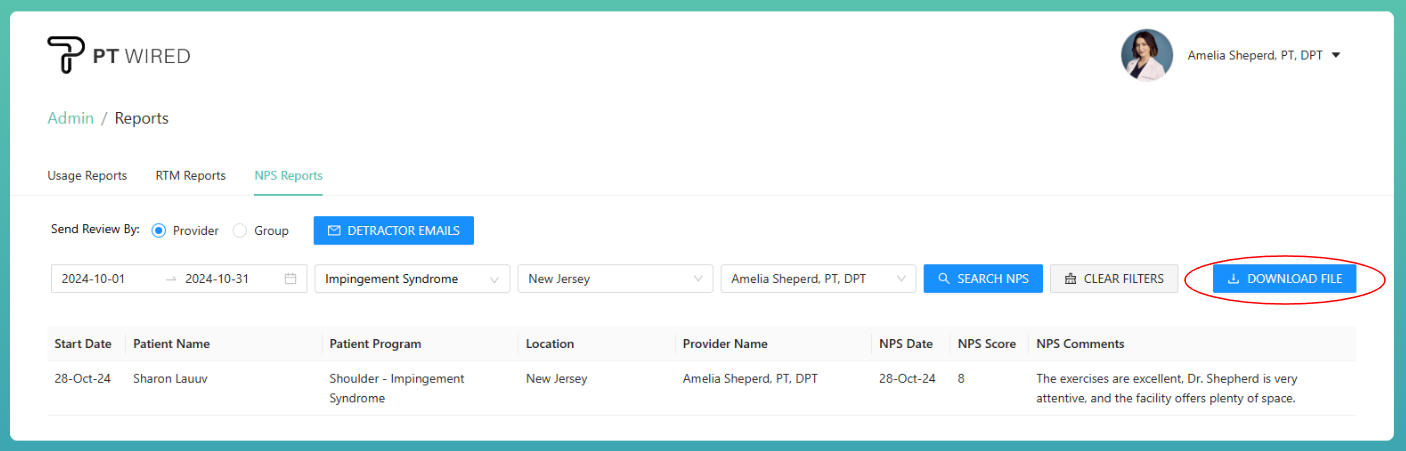Click the end date field 2024-10-31
Image resolution: width=1406 pixels, height=451 pixels.
217,279
